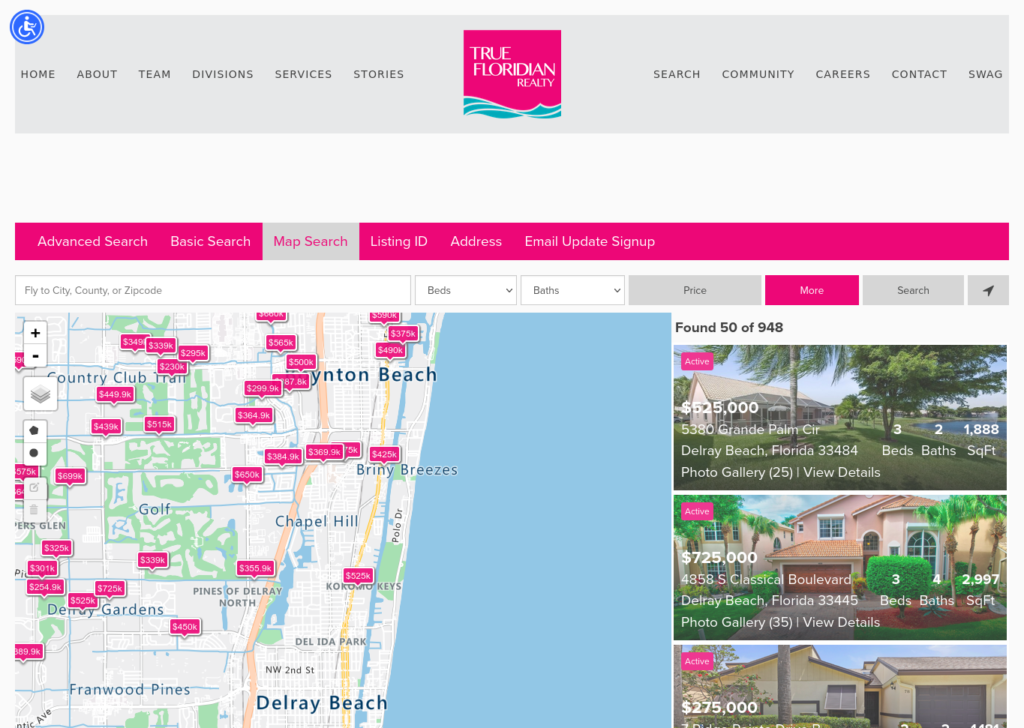Screen dimensions: 1024x728
Task: Open the SEARCH menu item
Action: [x=677, y=74]
